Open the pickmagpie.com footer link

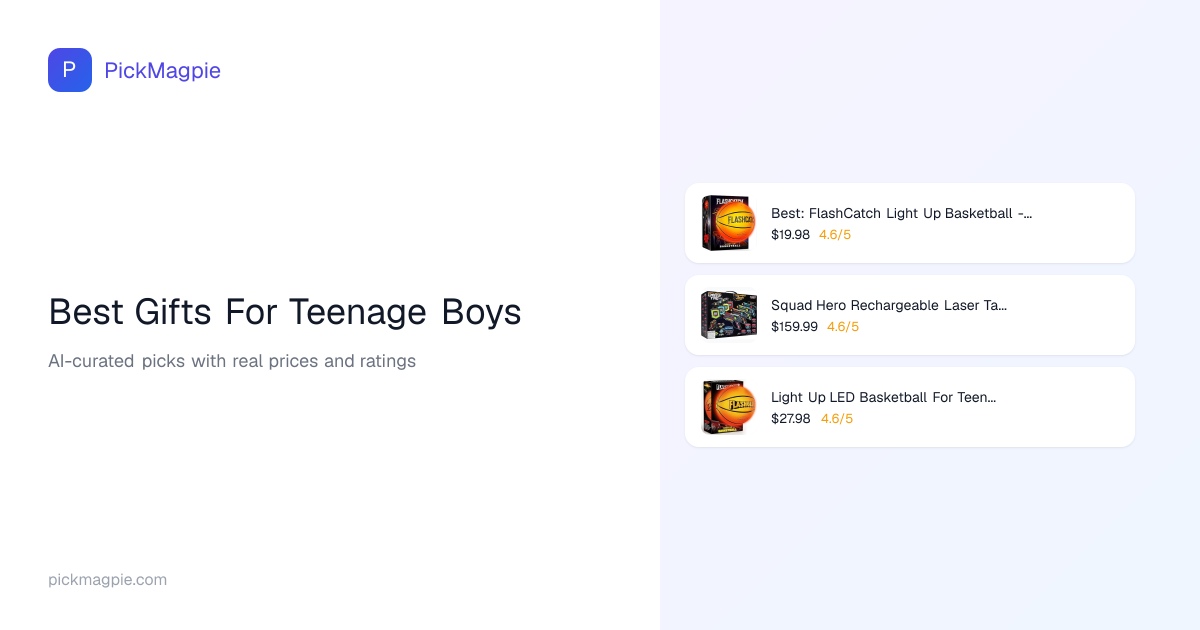[107, 580]
